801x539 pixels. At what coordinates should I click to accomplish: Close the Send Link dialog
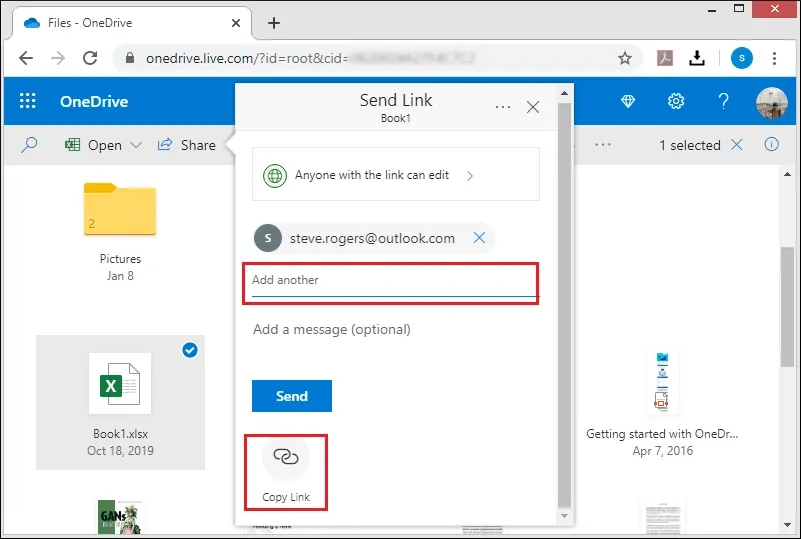(x=533, y=107)
